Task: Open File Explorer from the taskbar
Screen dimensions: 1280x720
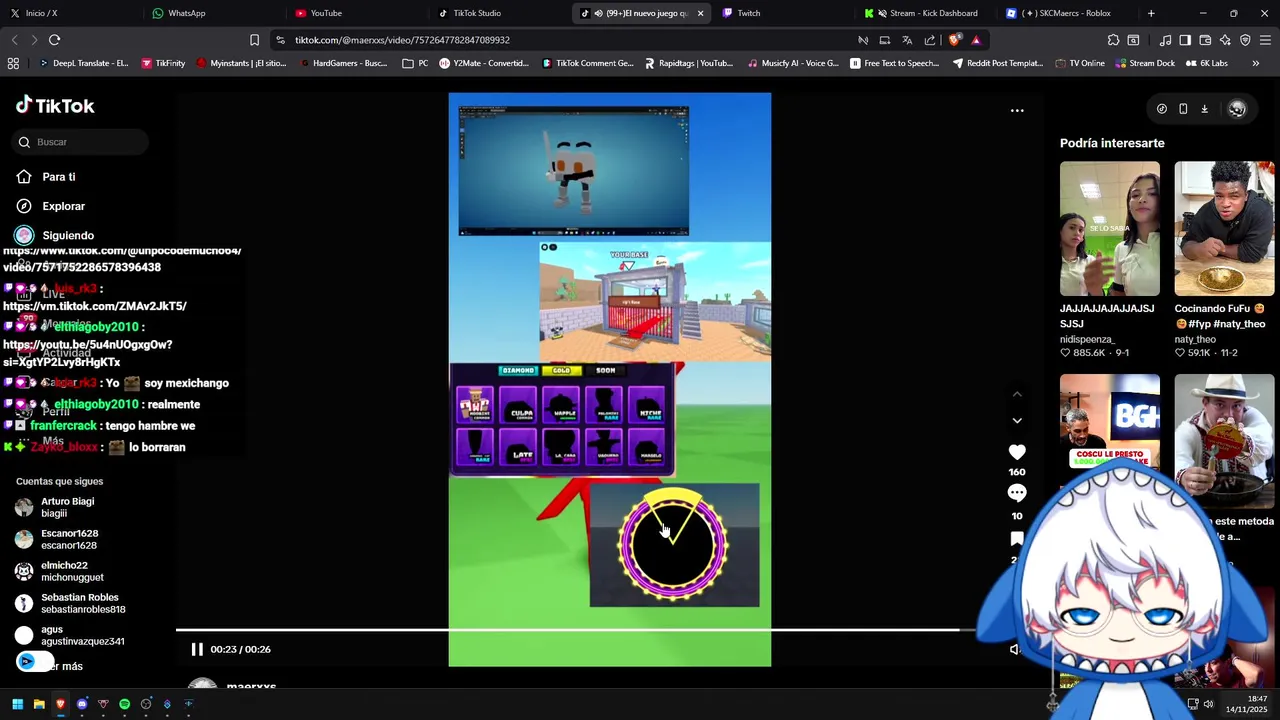Action: tap(39, 704)
